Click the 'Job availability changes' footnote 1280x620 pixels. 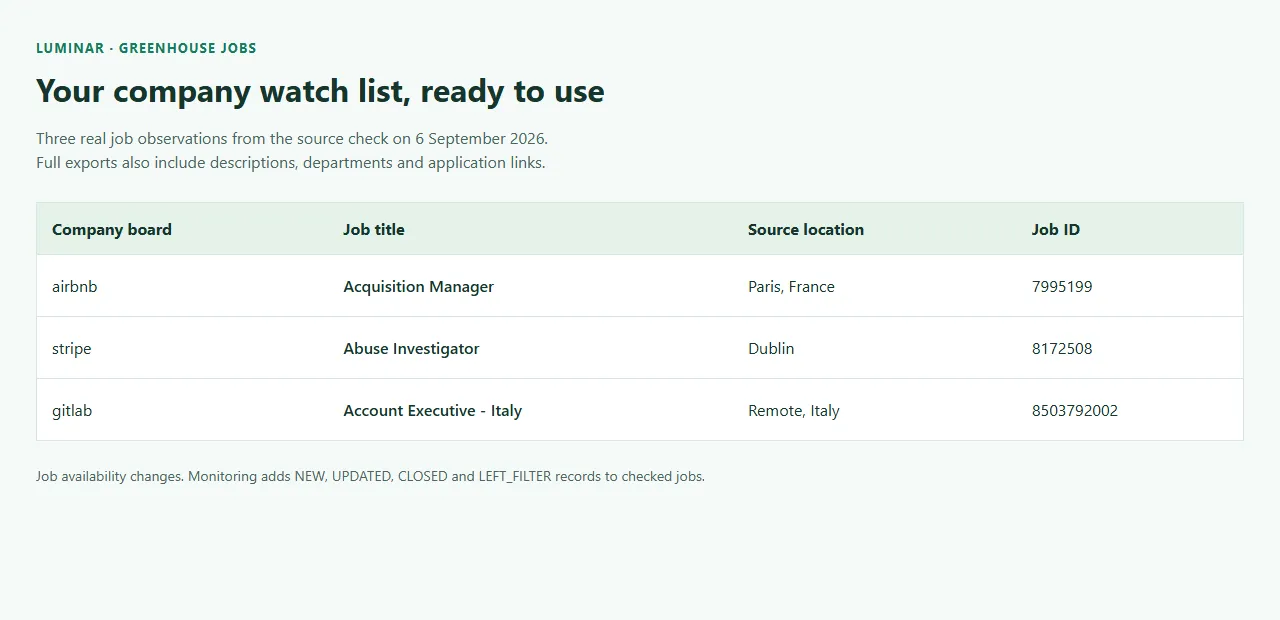[370, 476]
